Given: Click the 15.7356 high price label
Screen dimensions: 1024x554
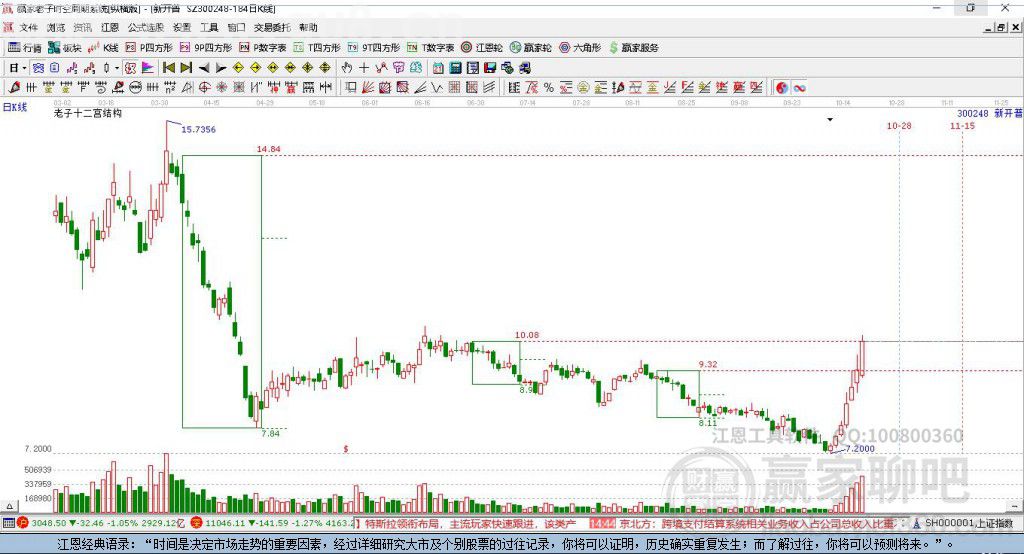Looking at the screenshot, I should [198, 129].
